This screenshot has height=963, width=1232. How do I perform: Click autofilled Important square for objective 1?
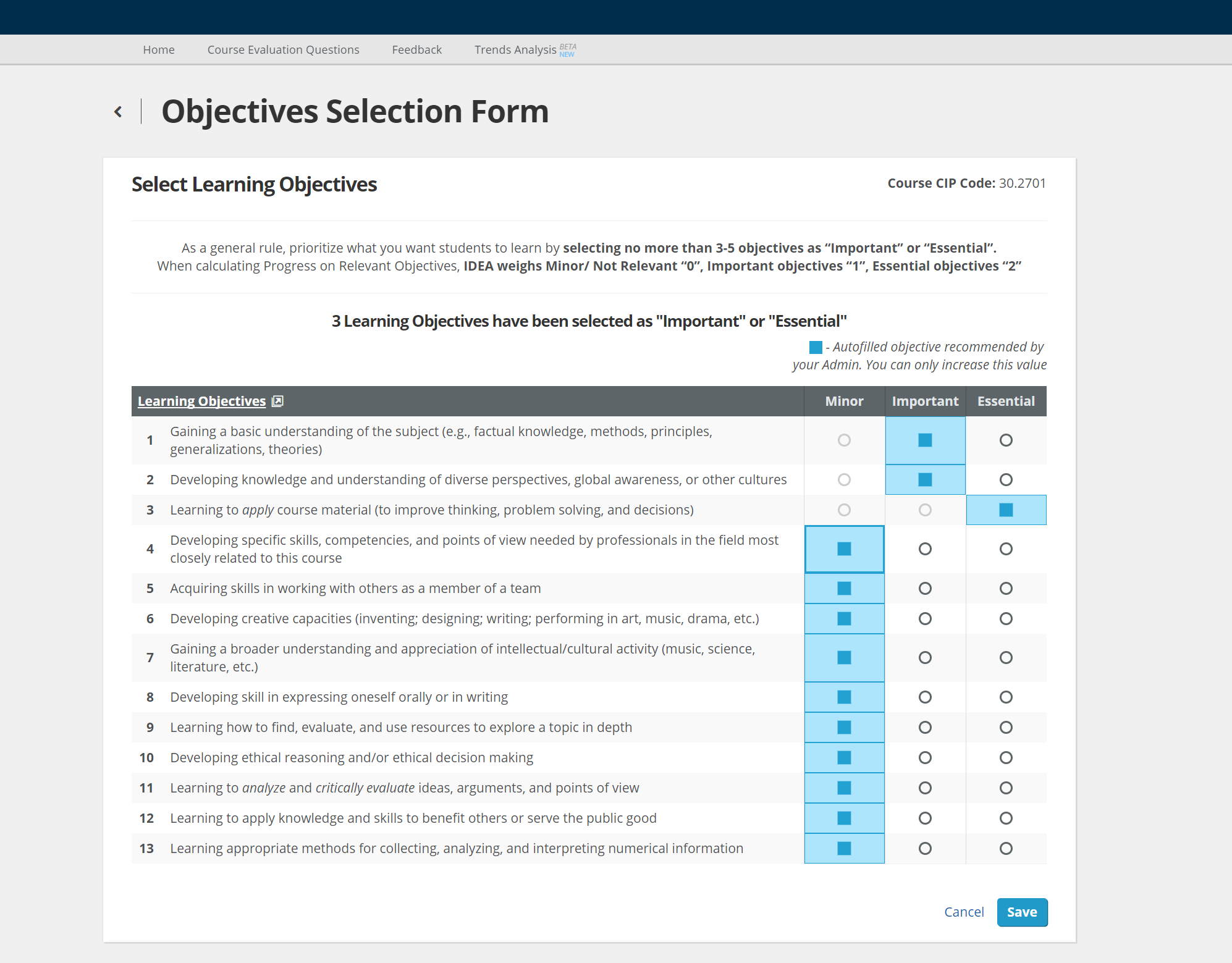tap(925, 440)
